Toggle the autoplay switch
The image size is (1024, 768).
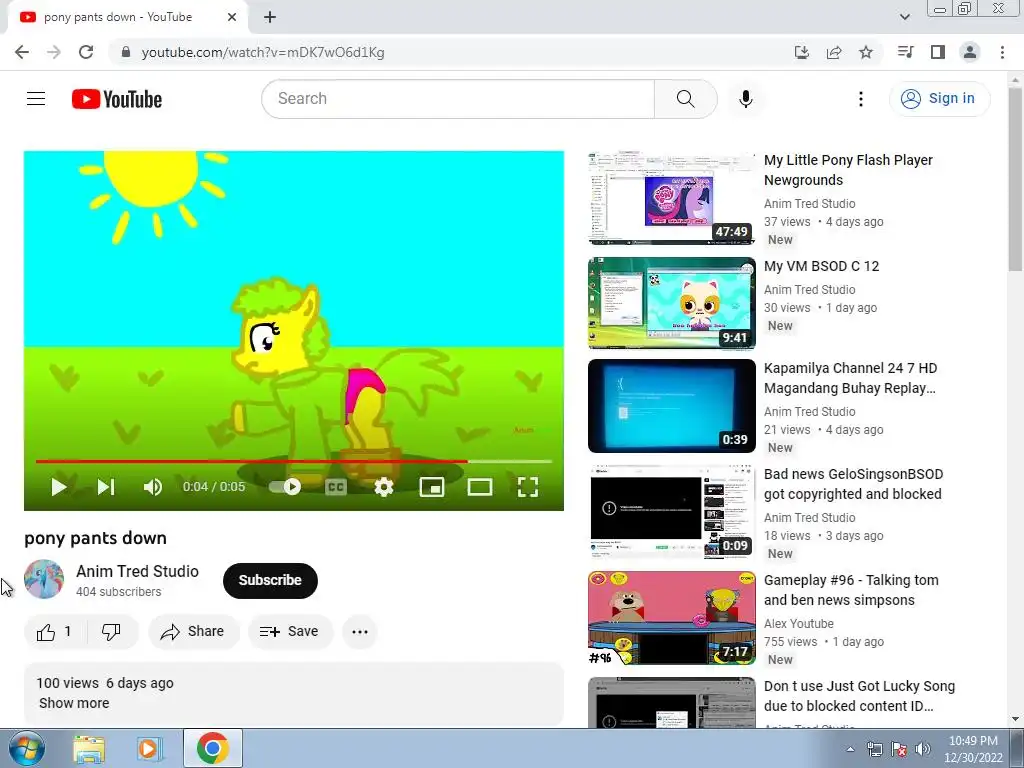click(285, 487)
